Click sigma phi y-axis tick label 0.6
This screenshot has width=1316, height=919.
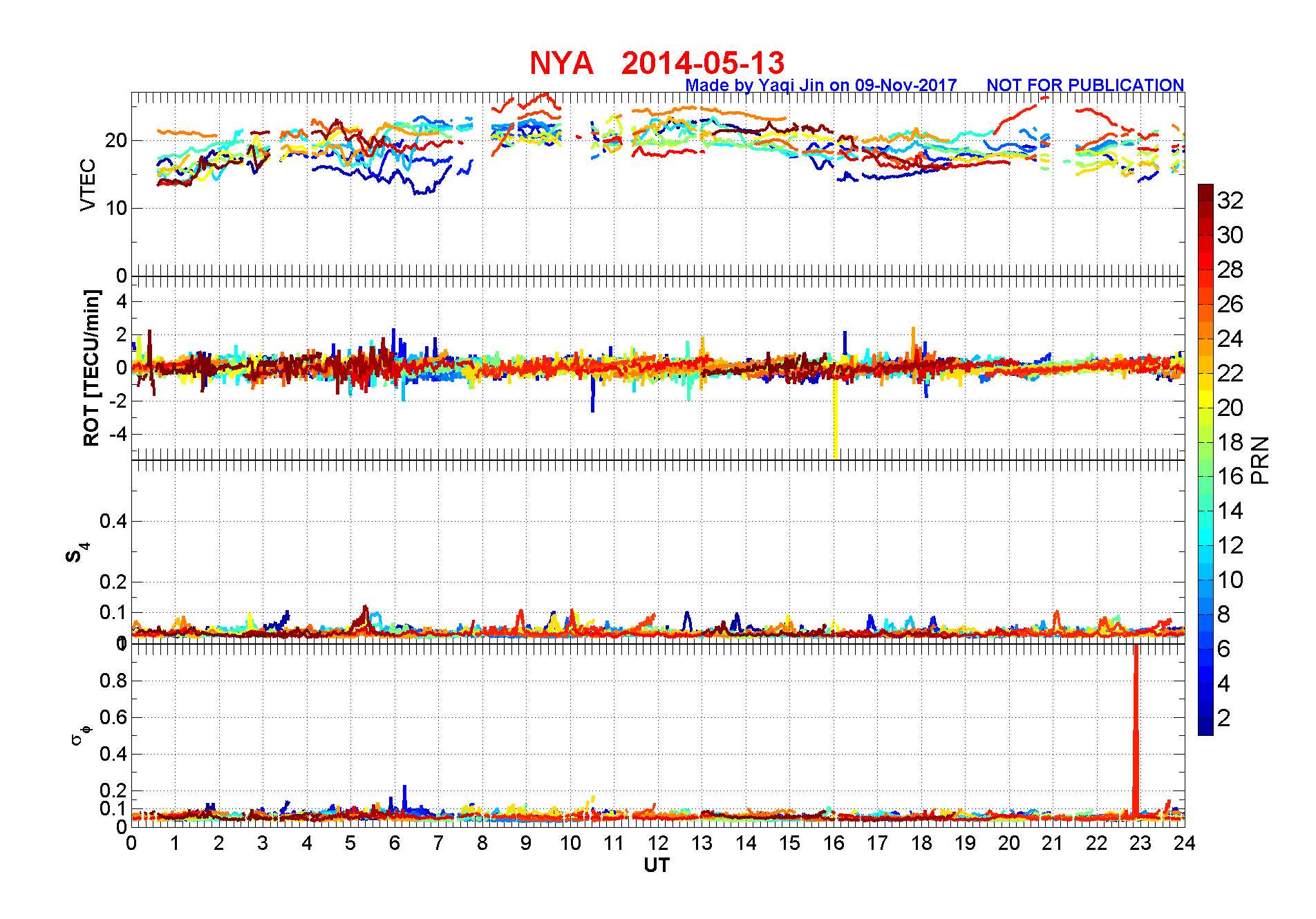click(x=113, y=717)
